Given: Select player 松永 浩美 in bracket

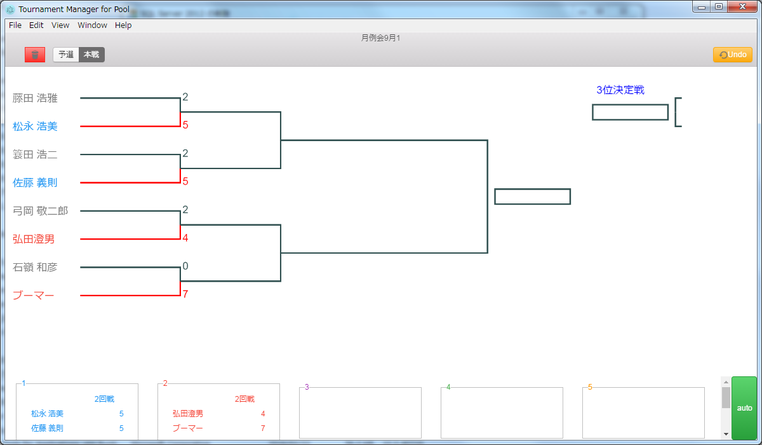Looking at the screenshot, I should 35,126.
